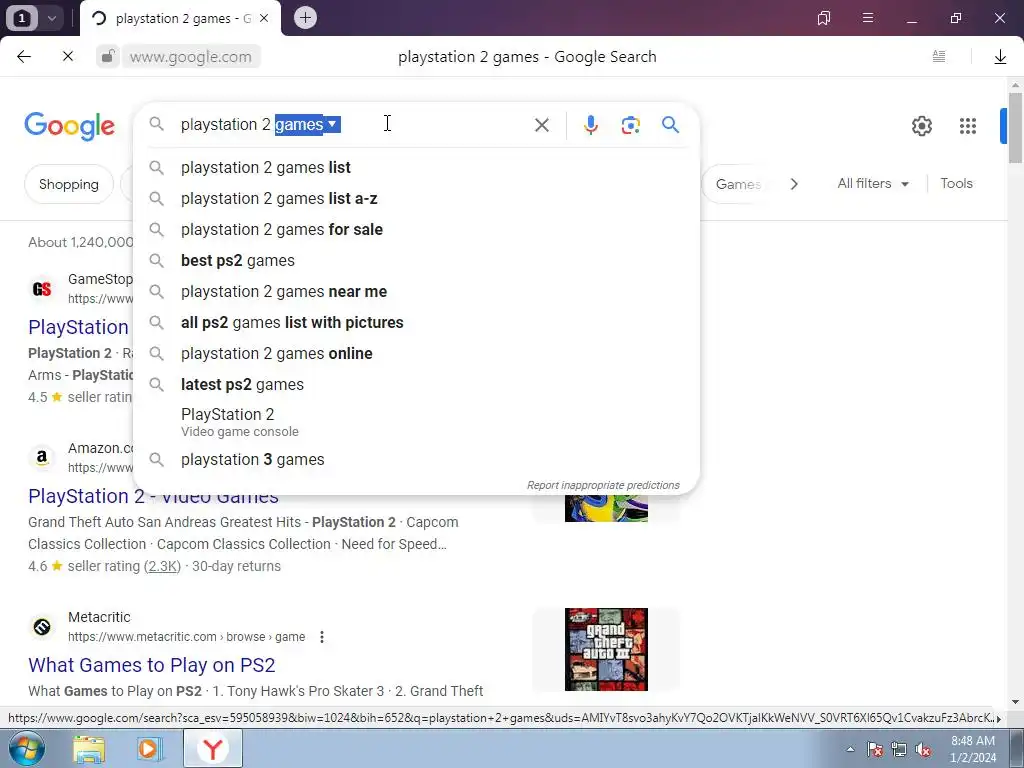Click the voice search microphone icon
Viewport: 1024px width, 768px height.
coord(590,125)
